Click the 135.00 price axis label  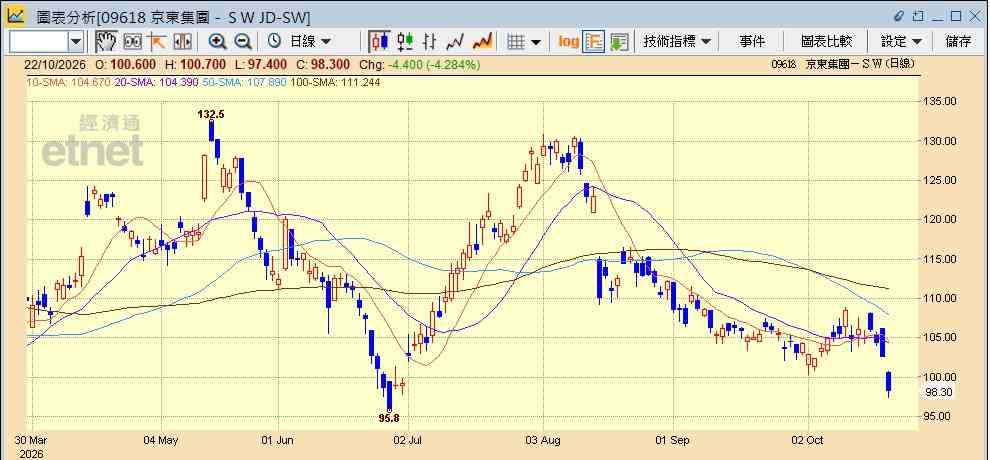point(939,101)
